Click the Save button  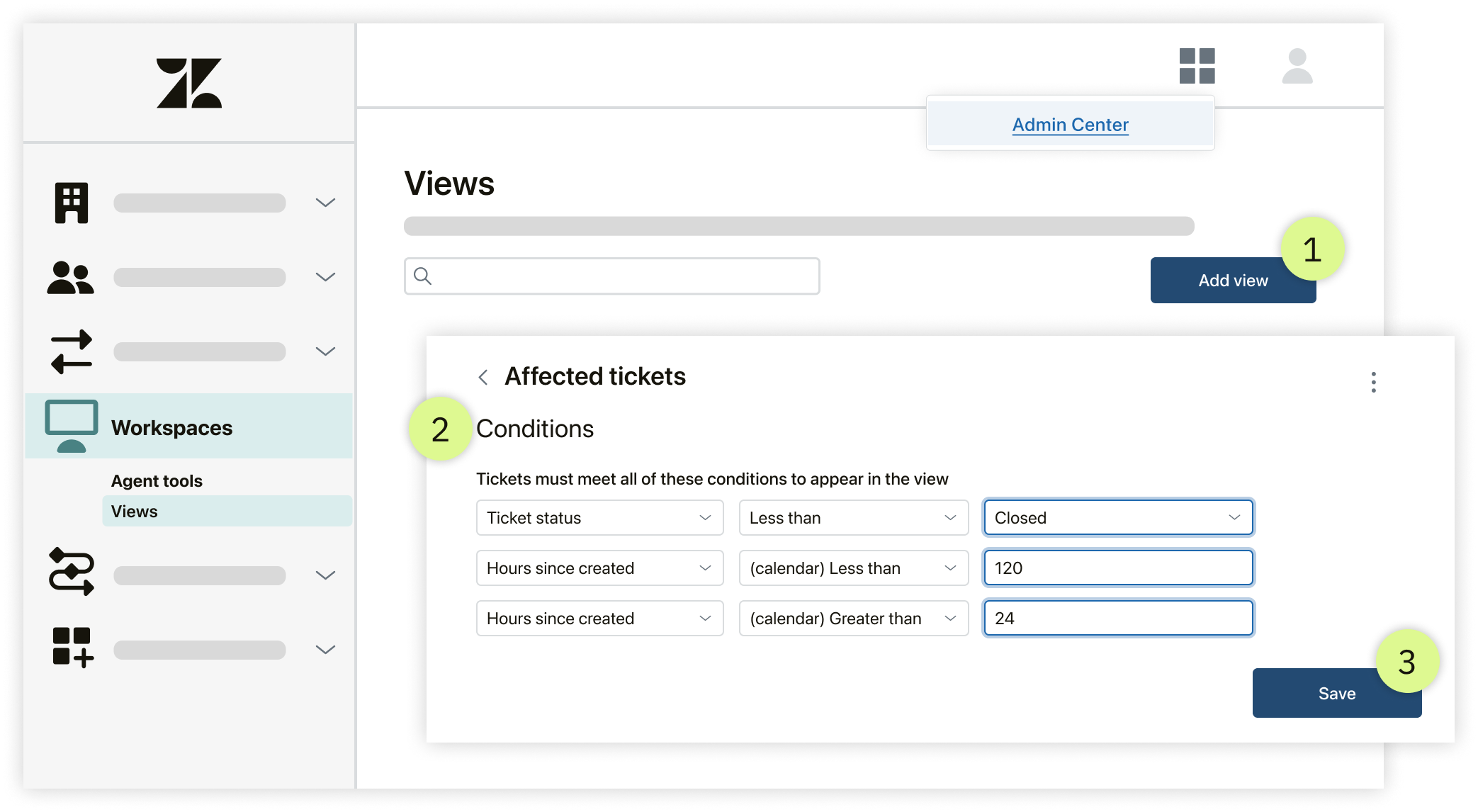point(1338,694)
